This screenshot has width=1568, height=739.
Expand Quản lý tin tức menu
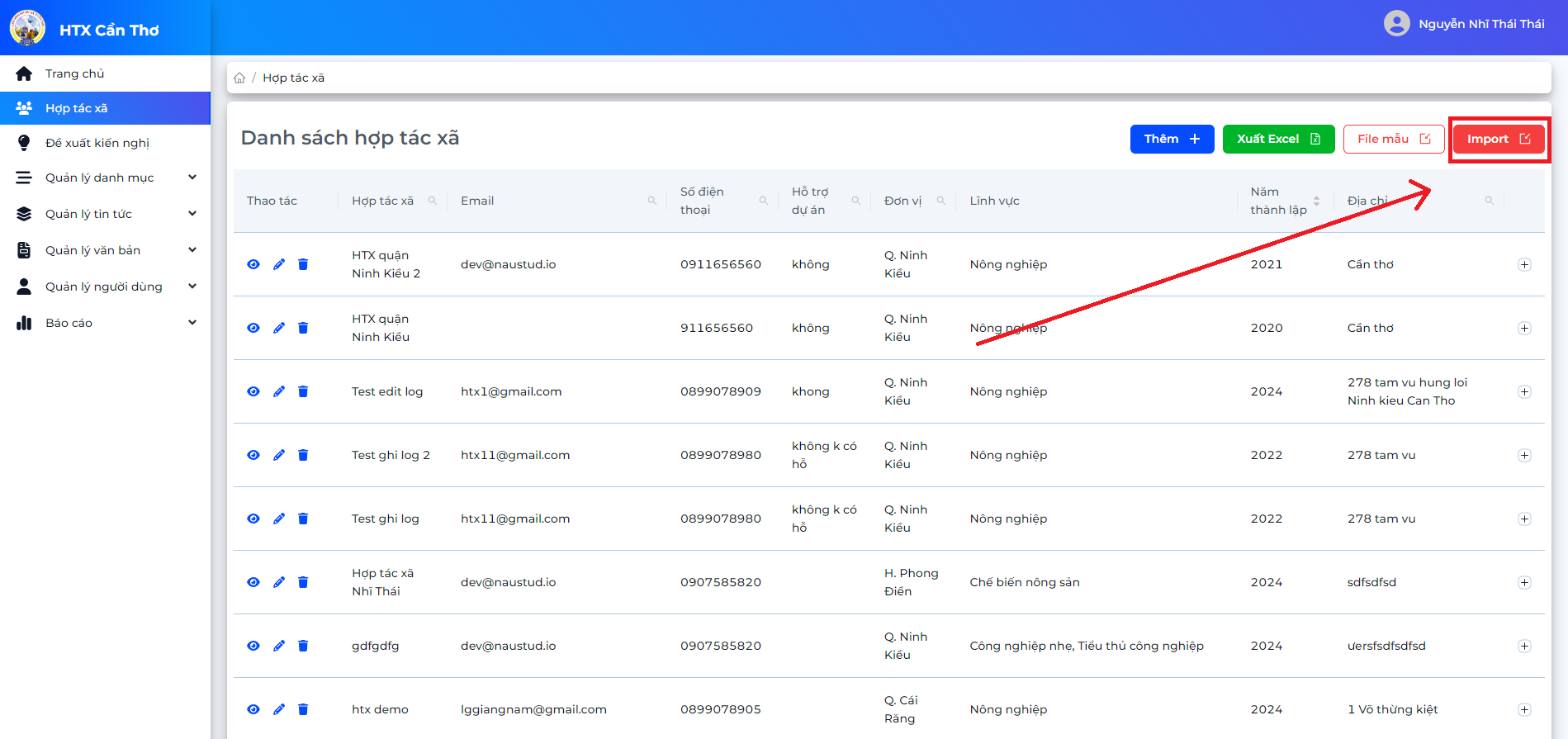point(106,214)
